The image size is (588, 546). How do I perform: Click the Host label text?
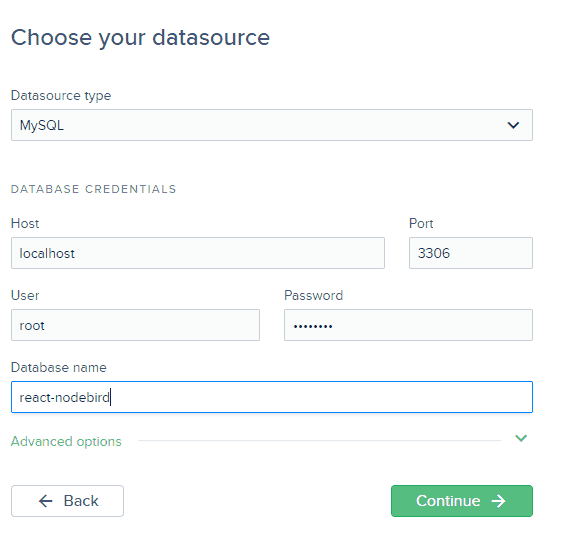tap(25, 224)
